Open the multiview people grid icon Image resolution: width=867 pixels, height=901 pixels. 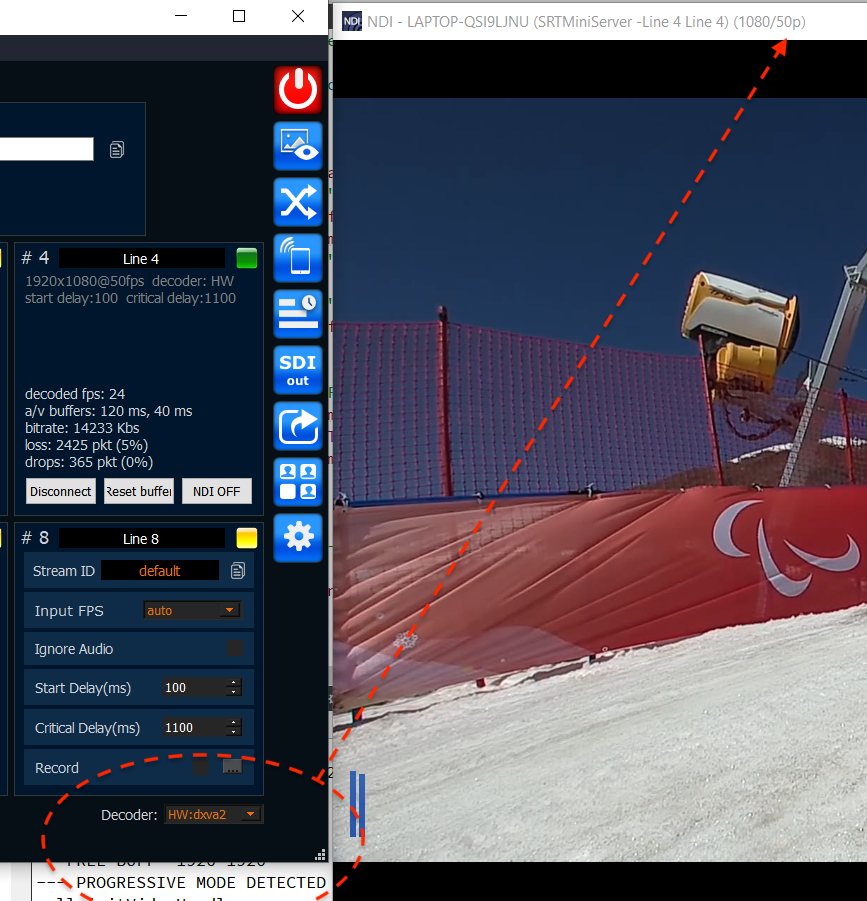[x=298, y=482]
